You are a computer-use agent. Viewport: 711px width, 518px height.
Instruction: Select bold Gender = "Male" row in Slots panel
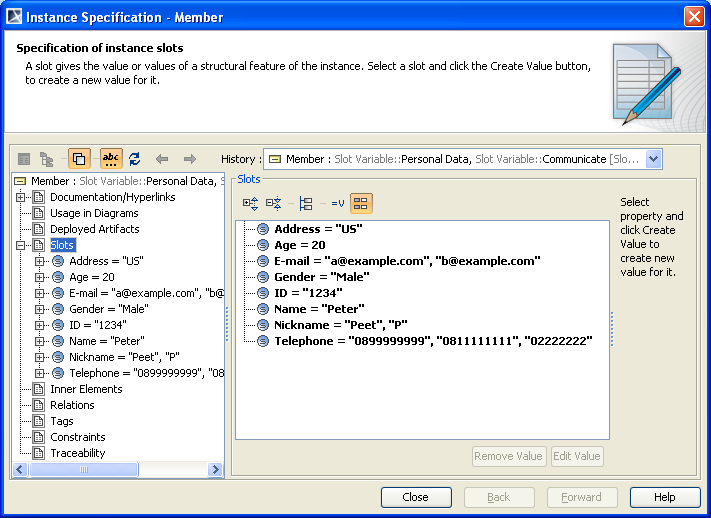[322, 277]
